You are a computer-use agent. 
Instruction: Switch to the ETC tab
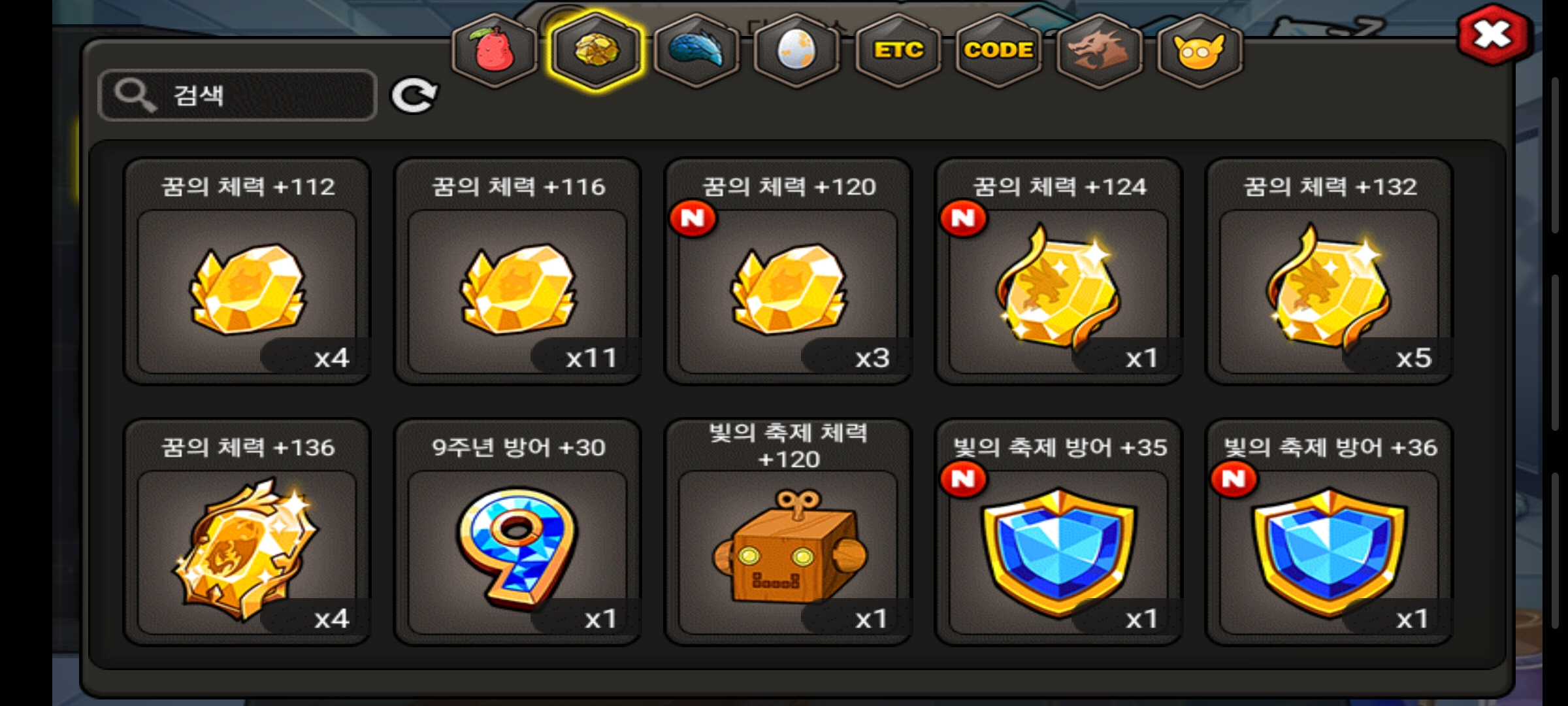[898, 50]
